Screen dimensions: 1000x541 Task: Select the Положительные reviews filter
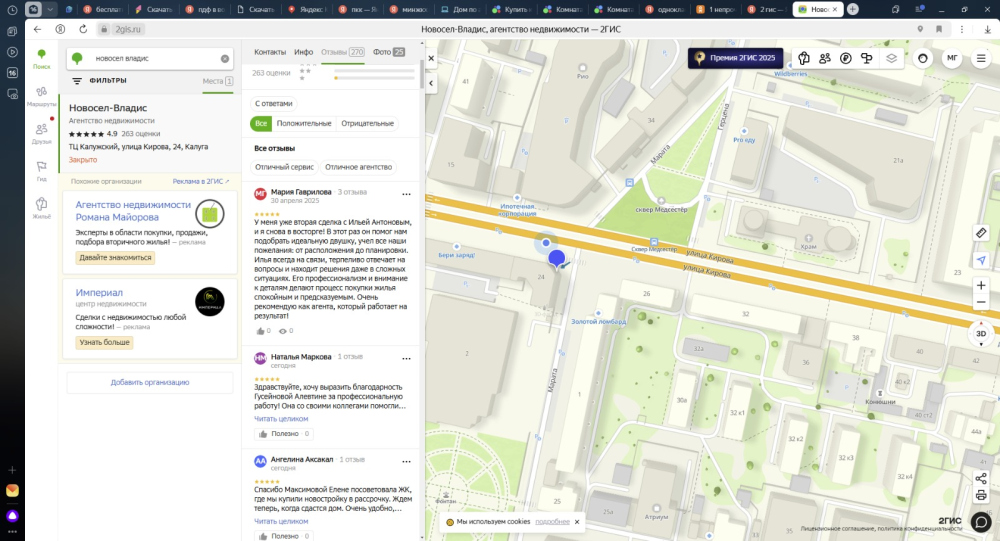tap(304, 123)
